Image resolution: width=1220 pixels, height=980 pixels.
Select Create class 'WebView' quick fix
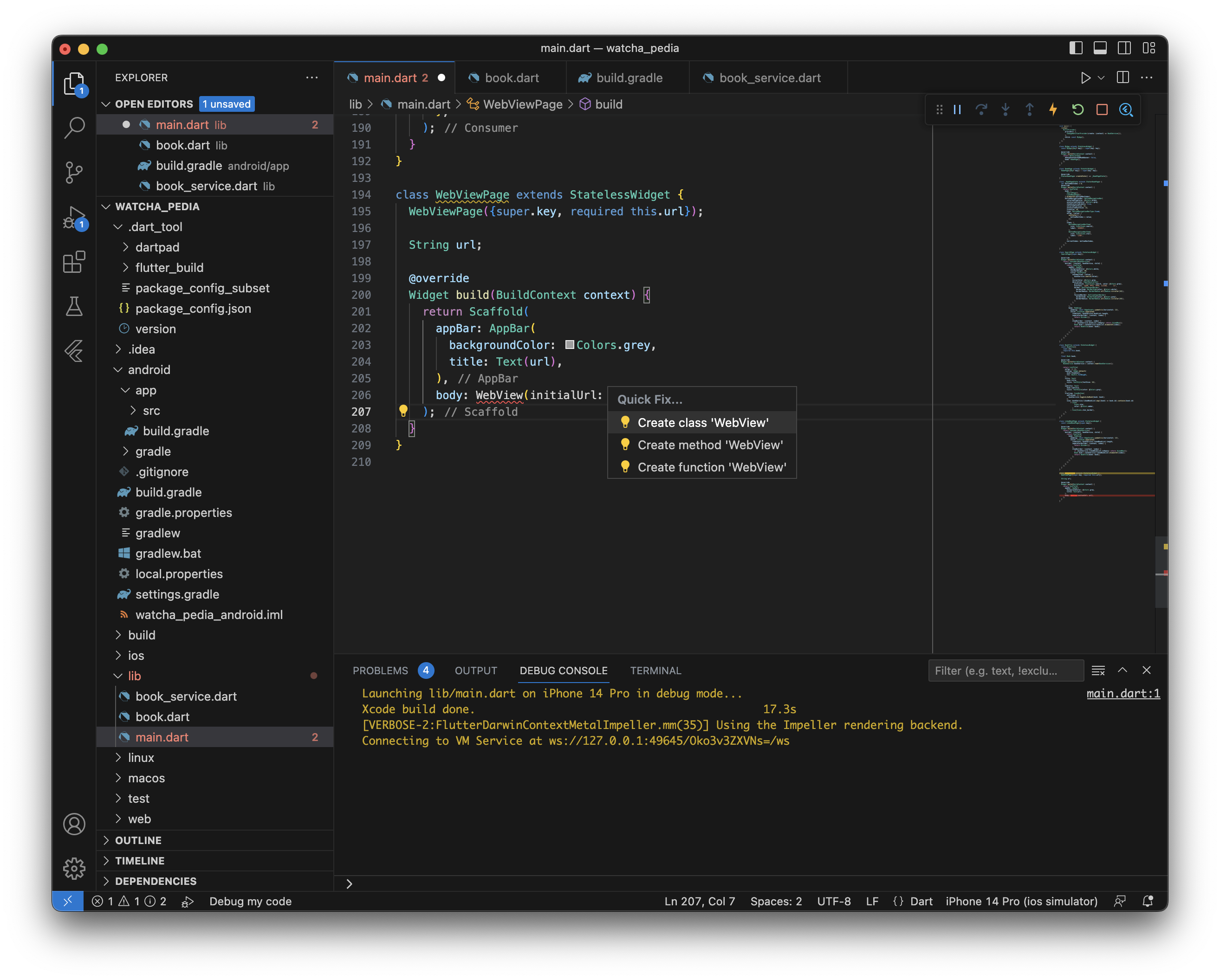point(701,422)
